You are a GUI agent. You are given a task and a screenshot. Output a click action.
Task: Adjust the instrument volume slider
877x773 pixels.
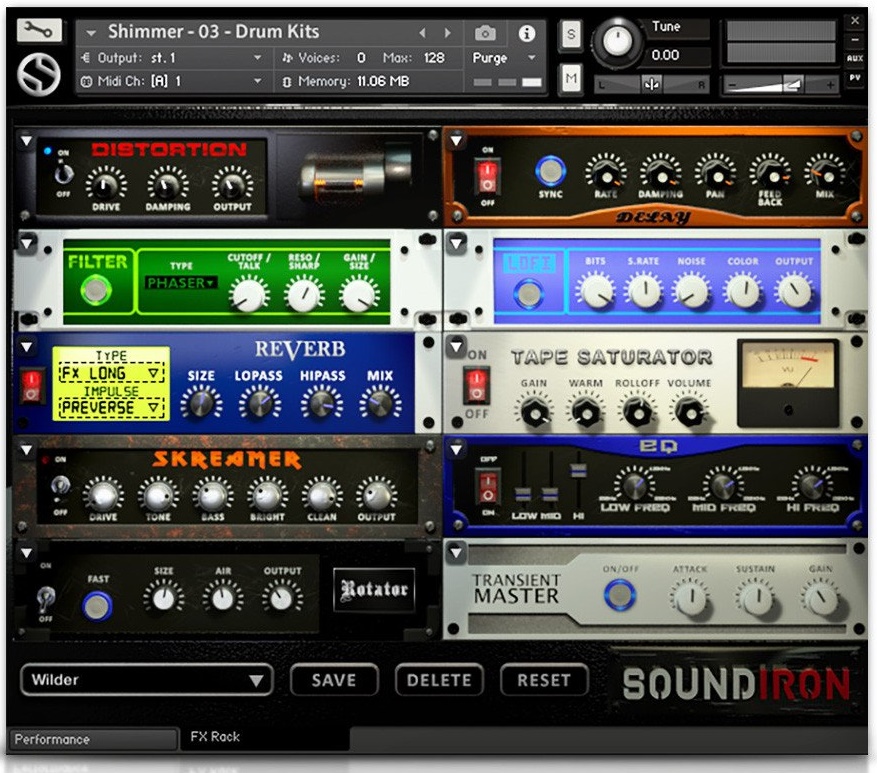[x=781, y=85]
